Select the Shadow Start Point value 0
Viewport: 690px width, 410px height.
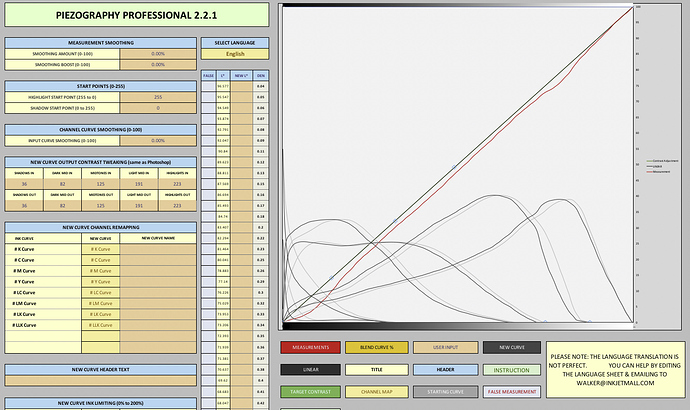pyautogui.click(x=158, y=108)
